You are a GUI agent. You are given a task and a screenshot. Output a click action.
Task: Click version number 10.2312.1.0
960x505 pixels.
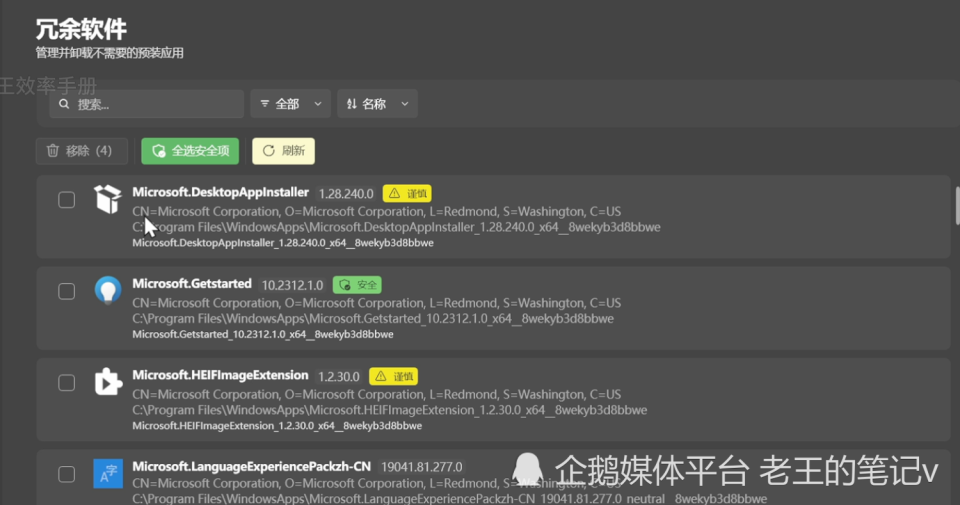(x=292, y=285)
